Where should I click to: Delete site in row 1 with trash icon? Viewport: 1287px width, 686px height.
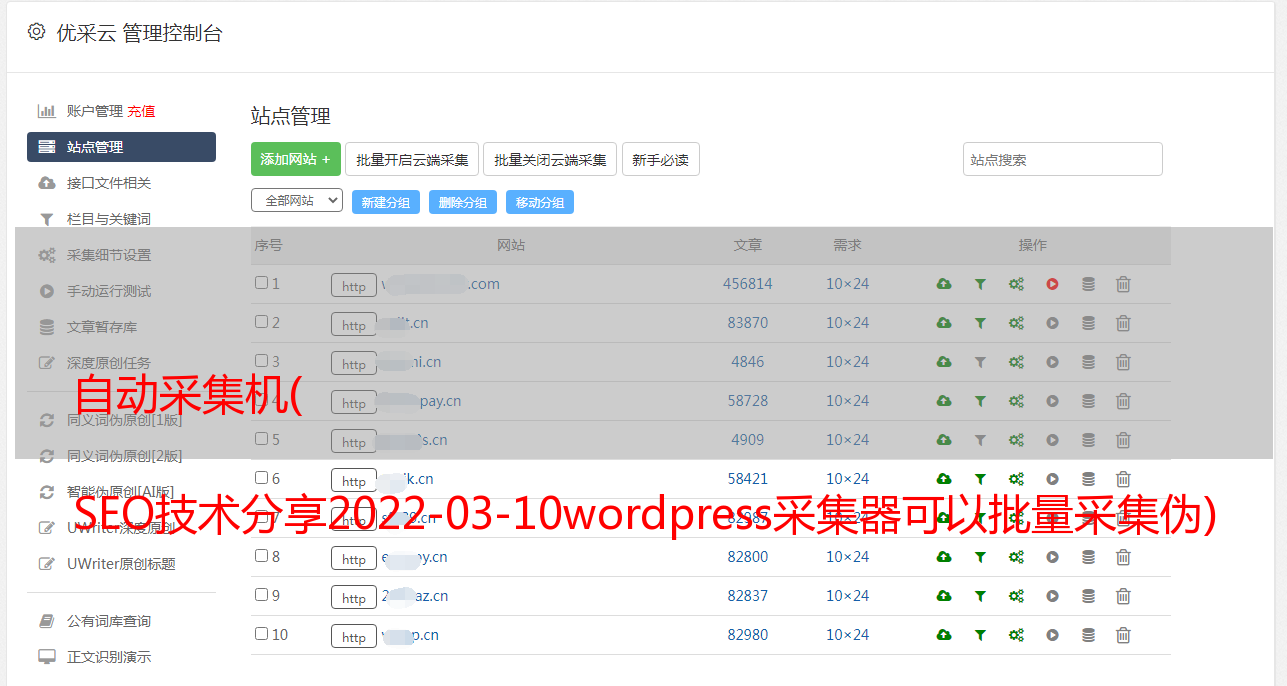click(1123, 284)
